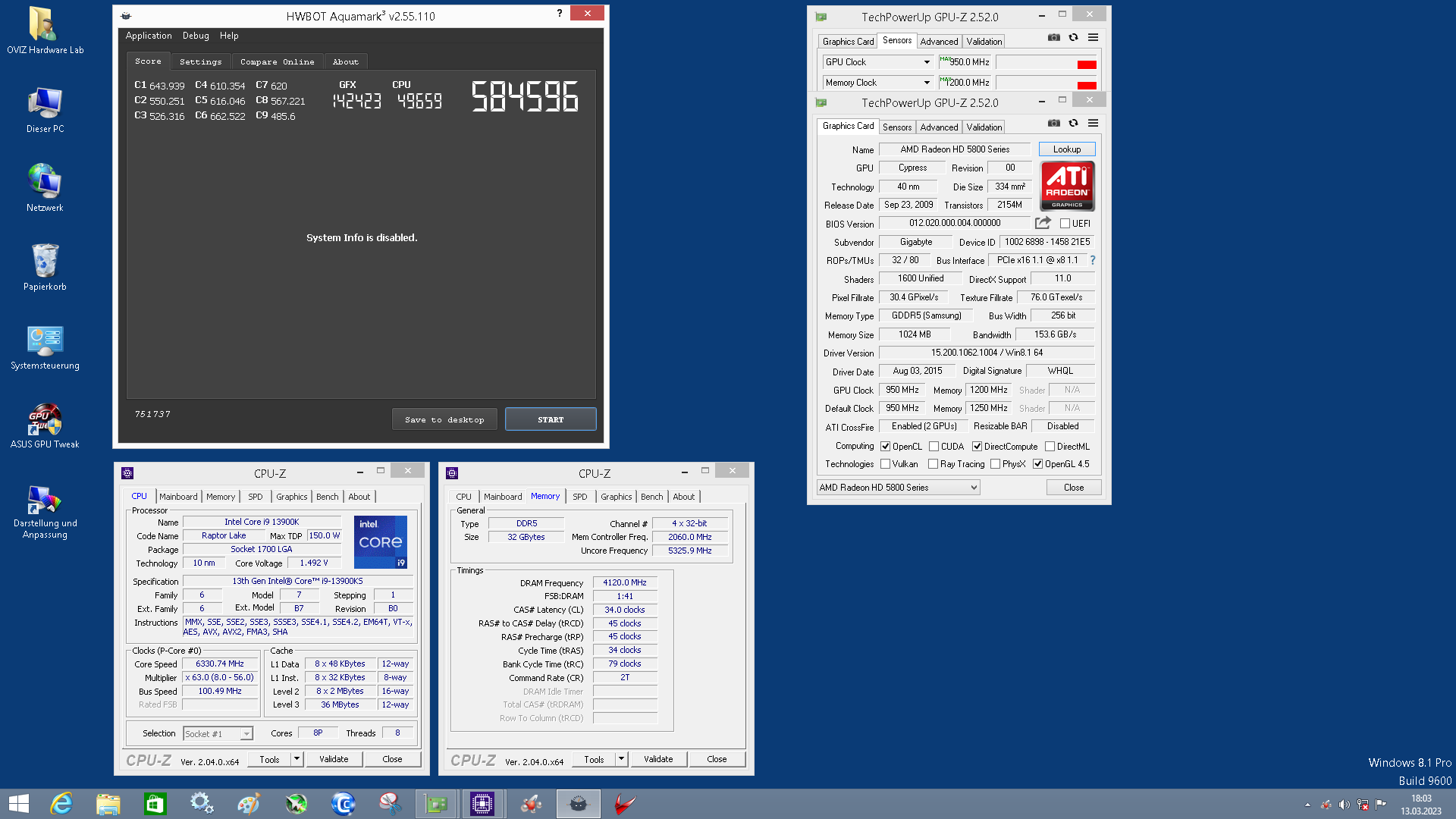Open hamburger menu in GPU-Z Sensors window
Screen dimensions: 1456x819
1093,38
